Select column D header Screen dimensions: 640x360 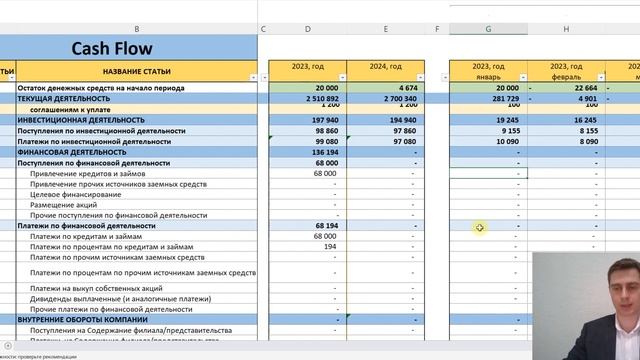(x=308, y=29)
